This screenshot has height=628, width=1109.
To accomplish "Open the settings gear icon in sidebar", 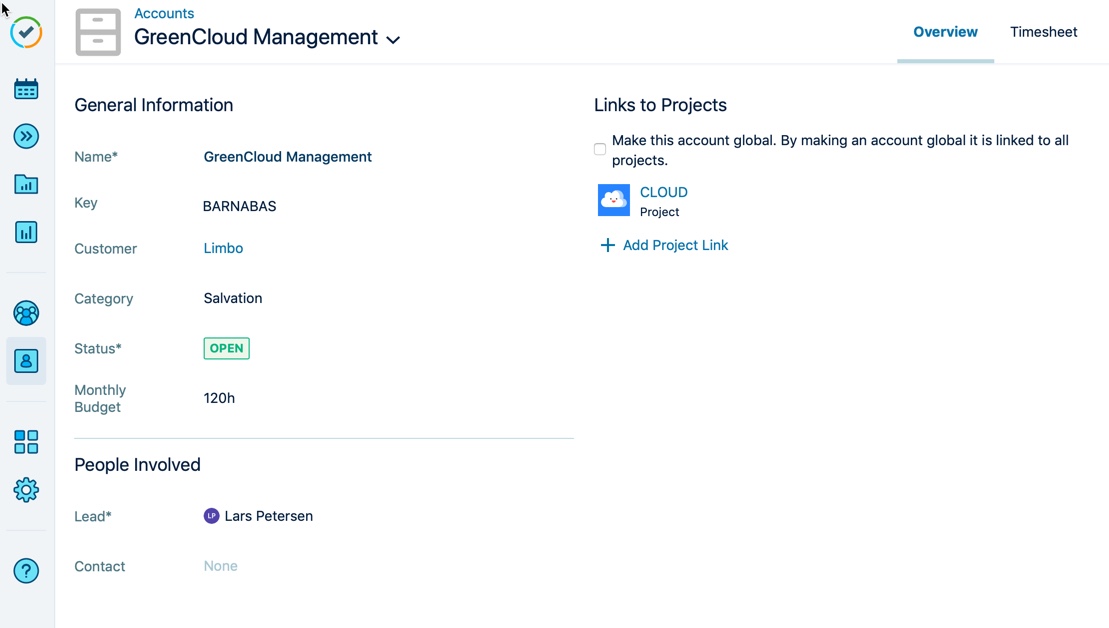I will coord(26,489).
